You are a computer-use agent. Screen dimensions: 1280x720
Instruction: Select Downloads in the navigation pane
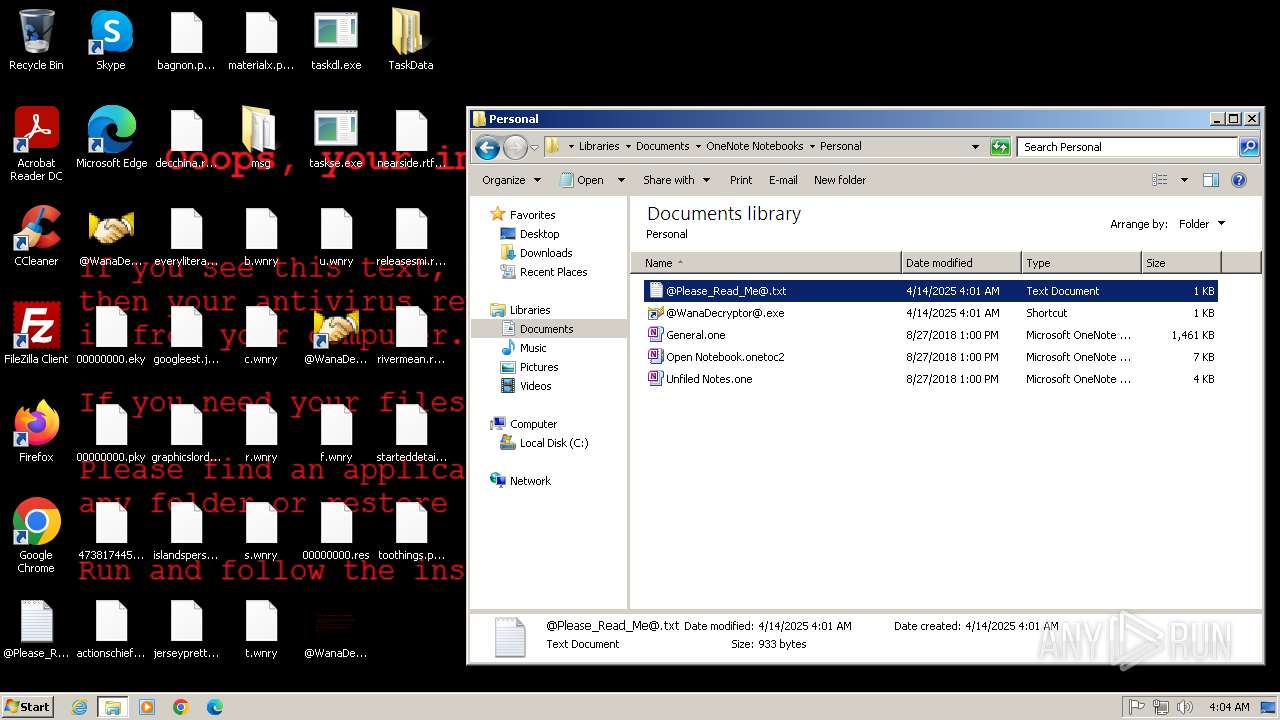(546, 253)
